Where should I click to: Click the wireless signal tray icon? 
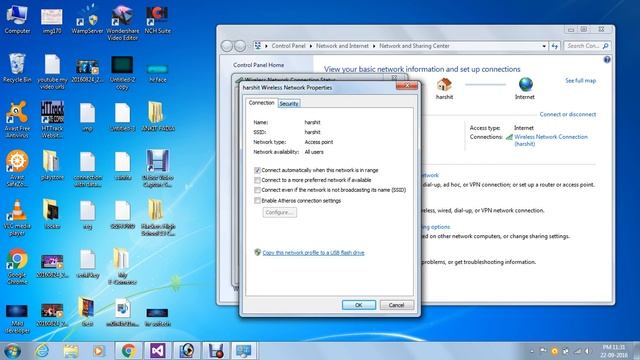click(x=577, y=351)
